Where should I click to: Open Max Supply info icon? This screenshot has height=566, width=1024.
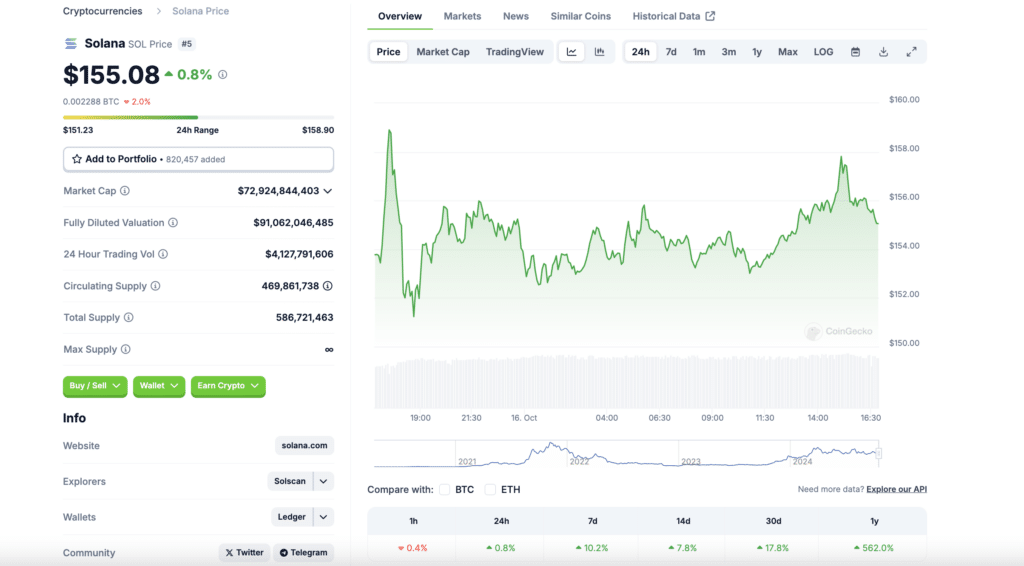tap(125, 349)
